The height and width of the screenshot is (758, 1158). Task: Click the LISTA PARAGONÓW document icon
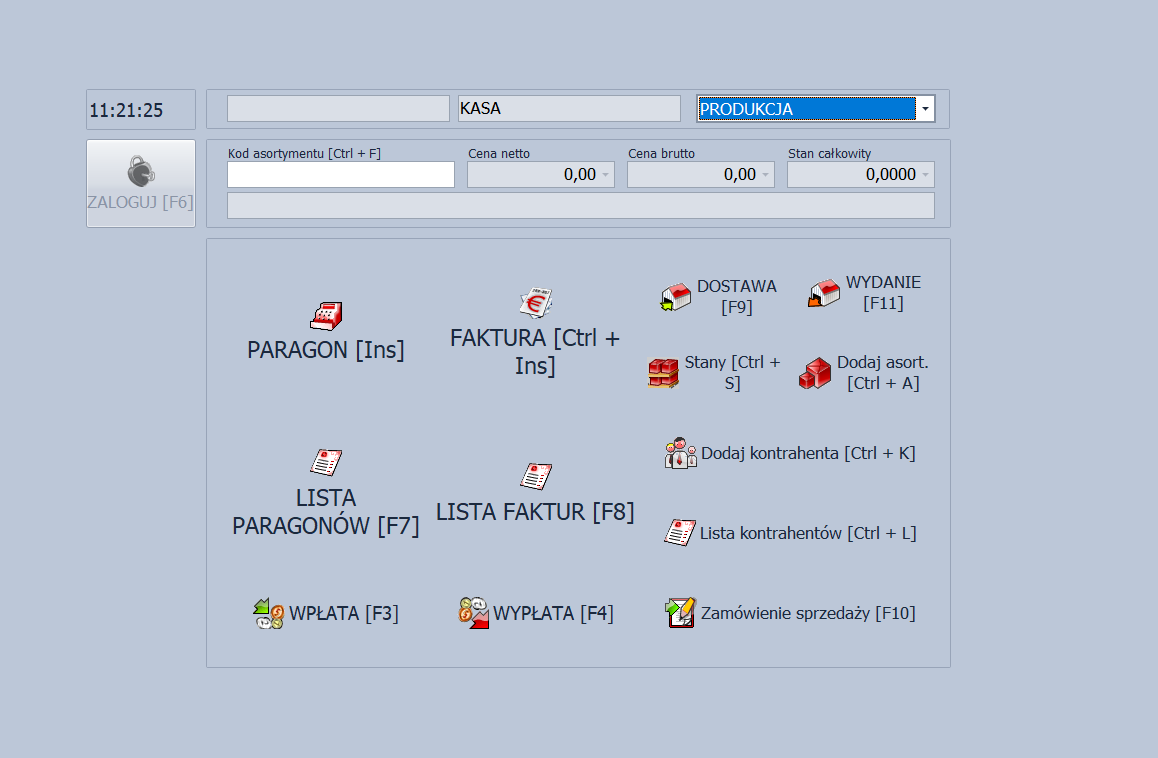point(326,462)
